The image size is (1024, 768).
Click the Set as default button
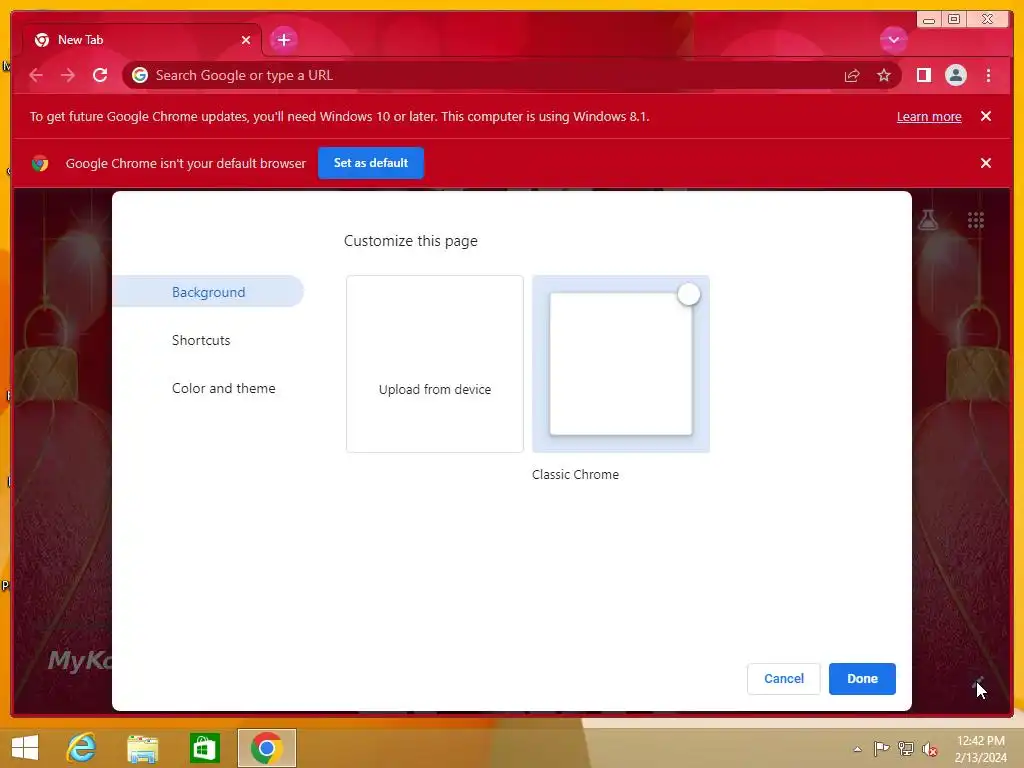pyautogui.click(x=370, y=163)
